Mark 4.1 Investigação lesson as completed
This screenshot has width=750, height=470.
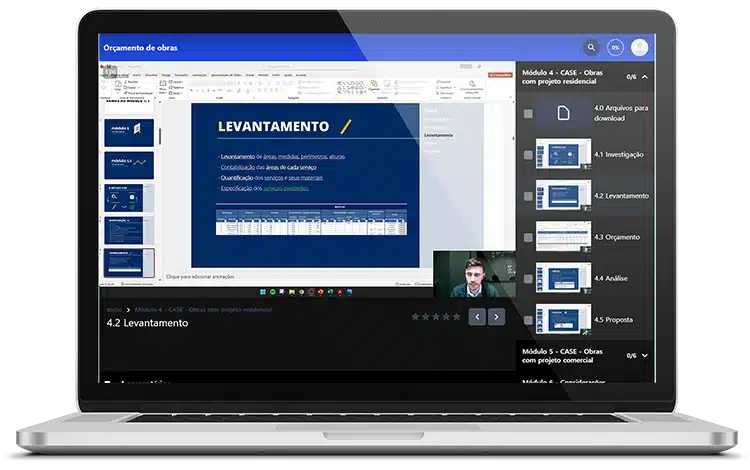[x=528, y=154]
